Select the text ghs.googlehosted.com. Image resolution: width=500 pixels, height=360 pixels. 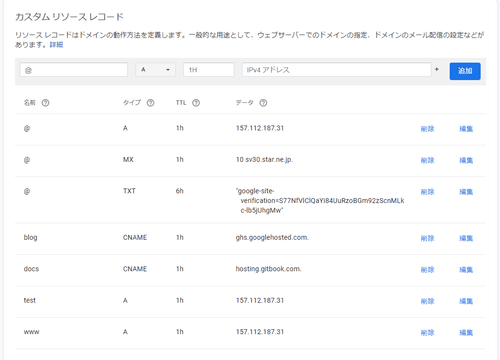point(272,238)
